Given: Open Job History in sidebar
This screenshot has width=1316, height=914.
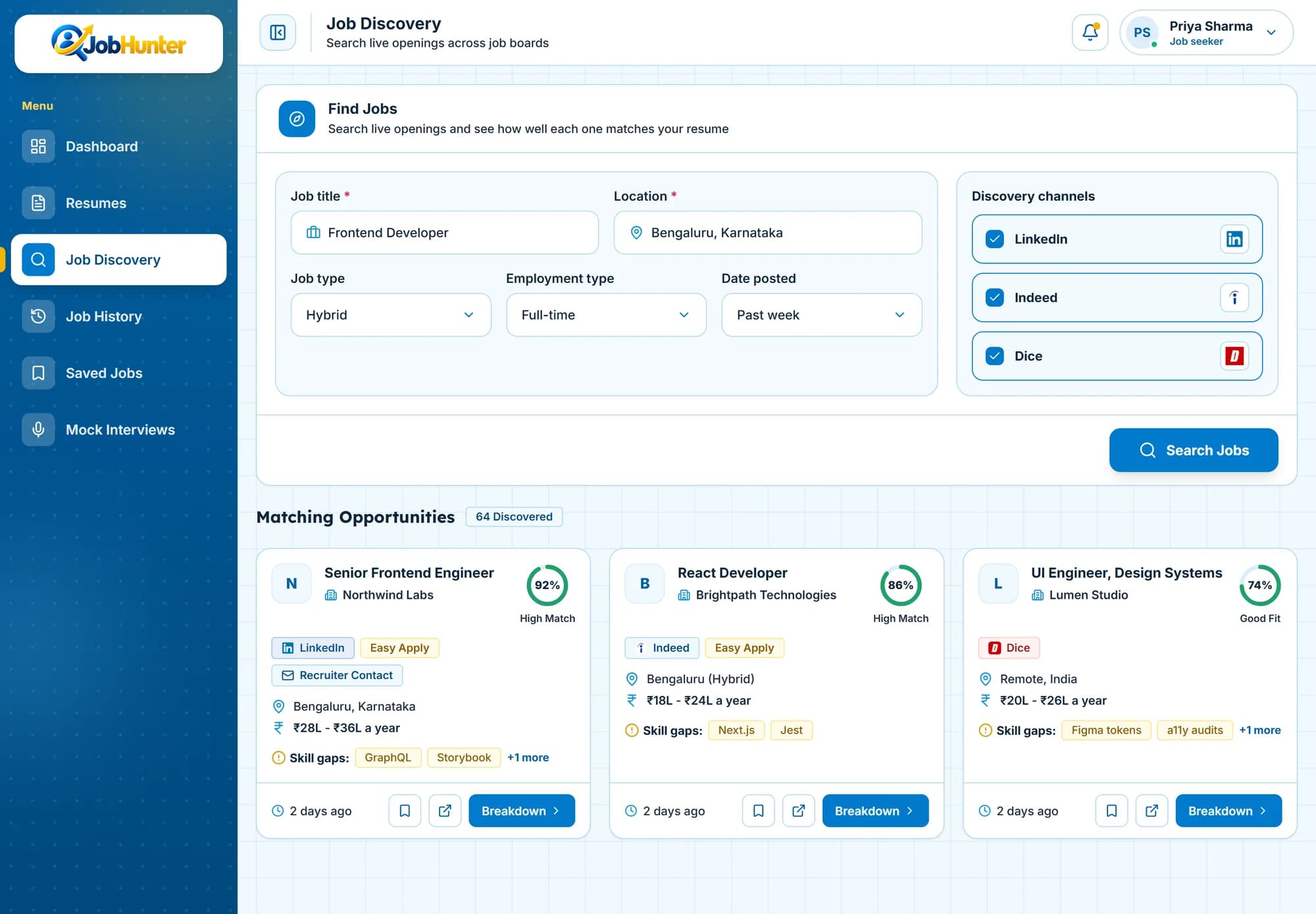Looking at the screenshot, I should (x=118, y=316).
